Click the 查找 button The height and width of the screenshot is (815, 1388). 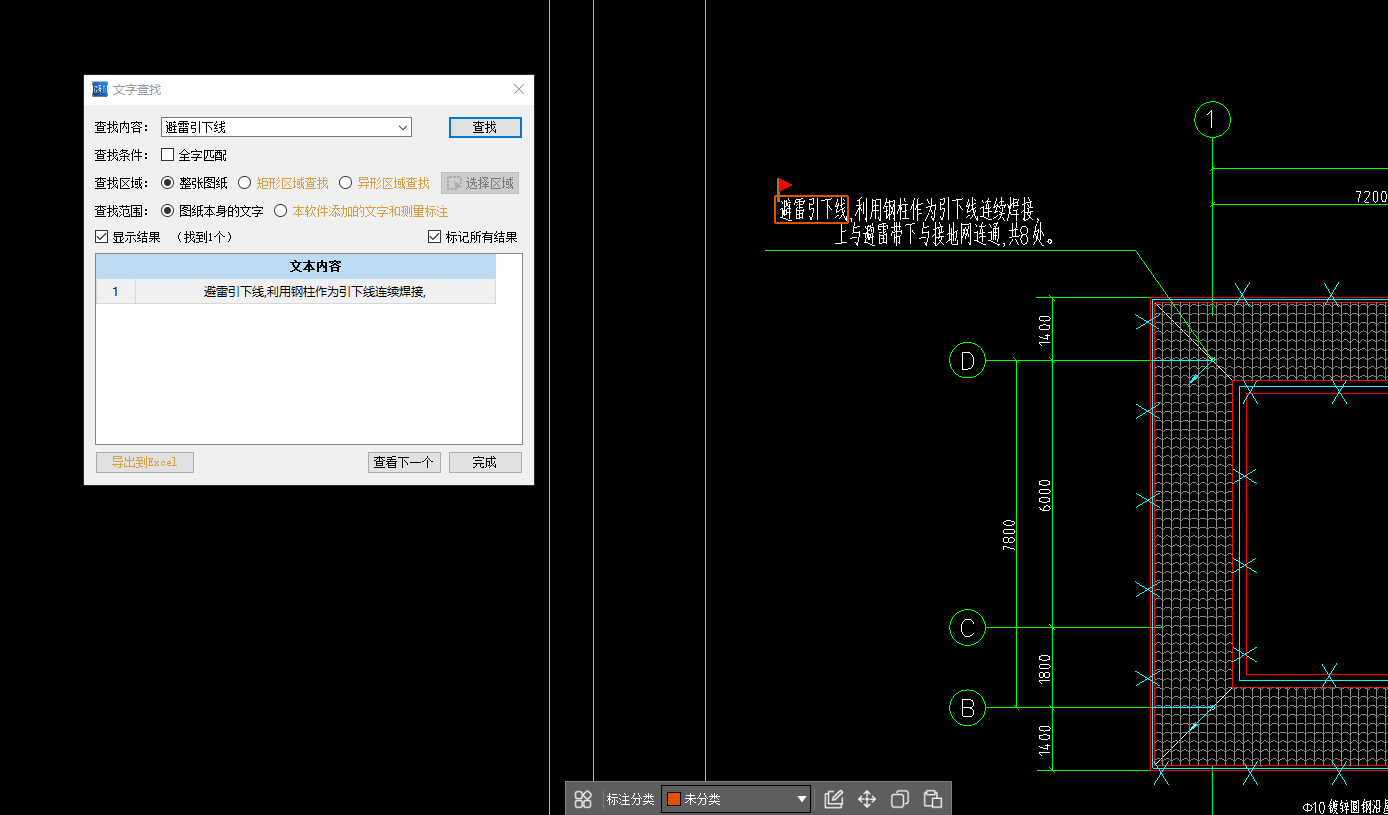[485, 127]
